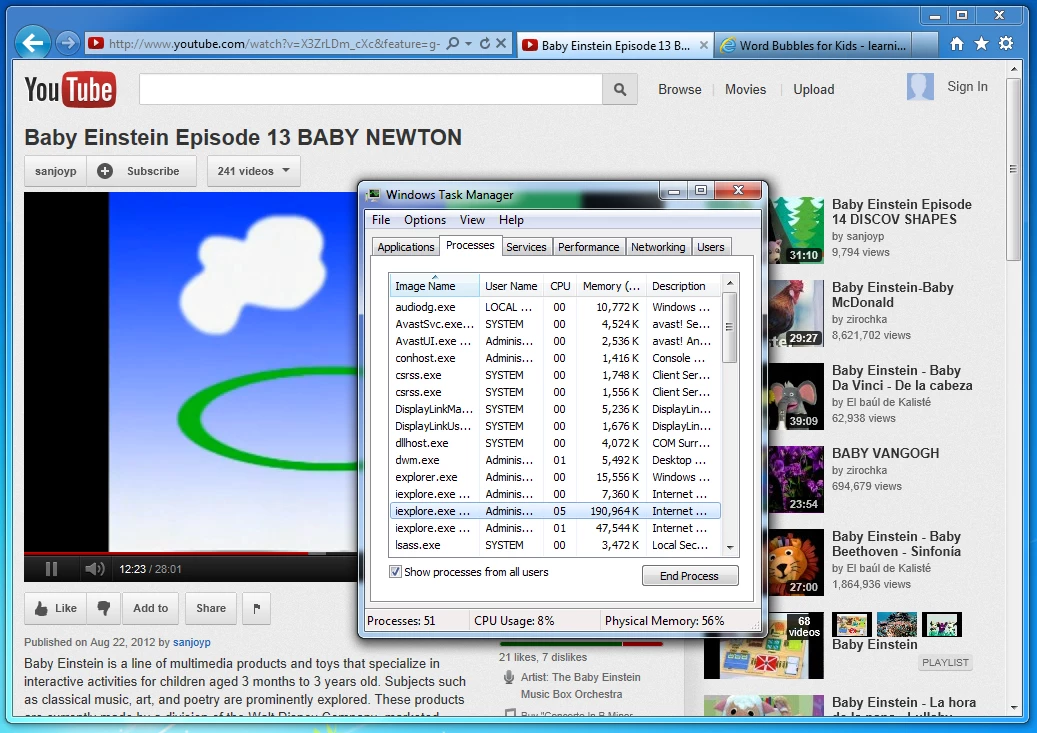This screenshot has height=733, width=1037.
Task: Open the File menu in Task Manager
Action: coord(381,220)
